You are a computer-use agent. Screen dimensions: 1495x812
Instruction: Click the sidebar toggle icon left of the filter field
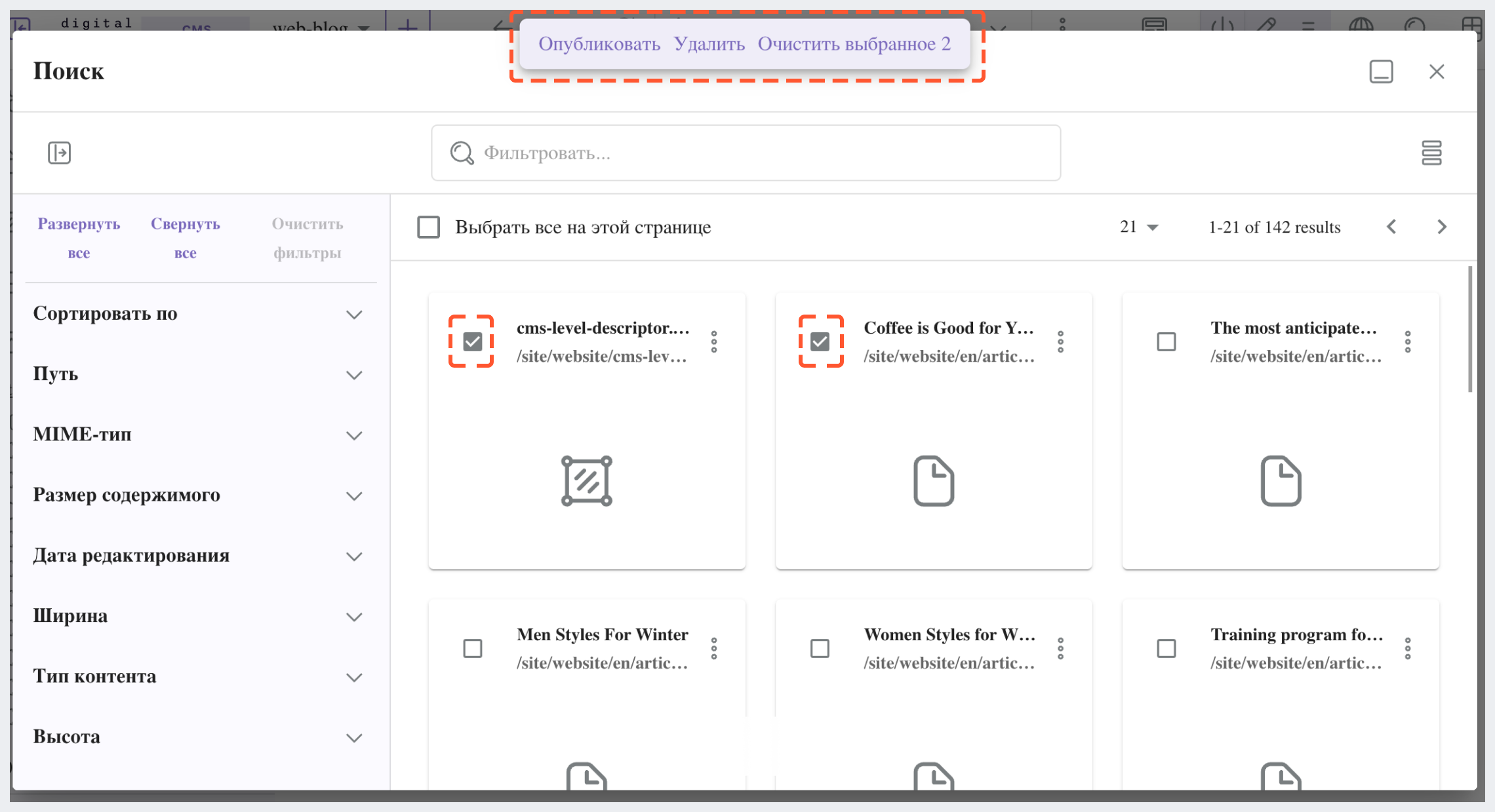point(59,153)
